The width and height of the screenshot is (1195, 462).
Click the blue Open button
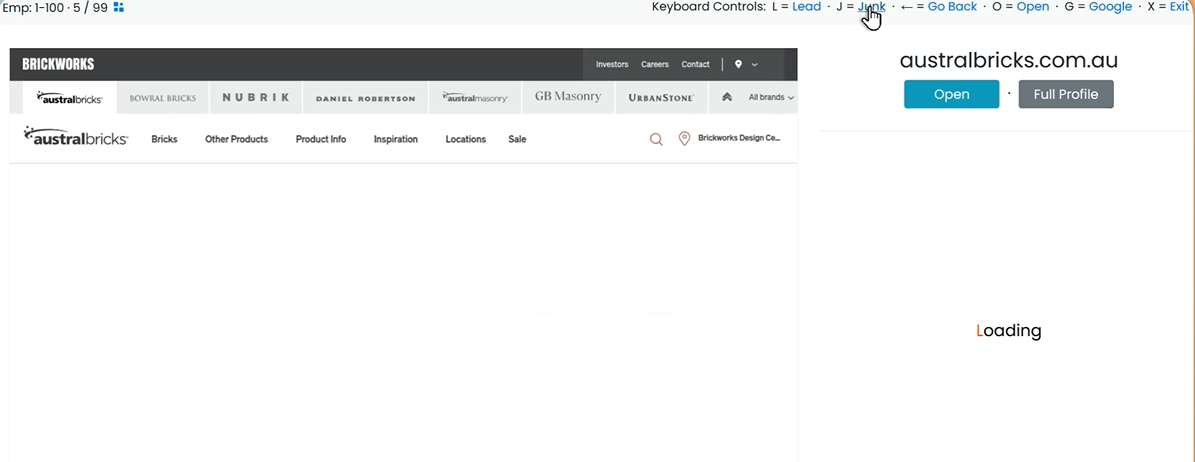click(x=951, y=94)
